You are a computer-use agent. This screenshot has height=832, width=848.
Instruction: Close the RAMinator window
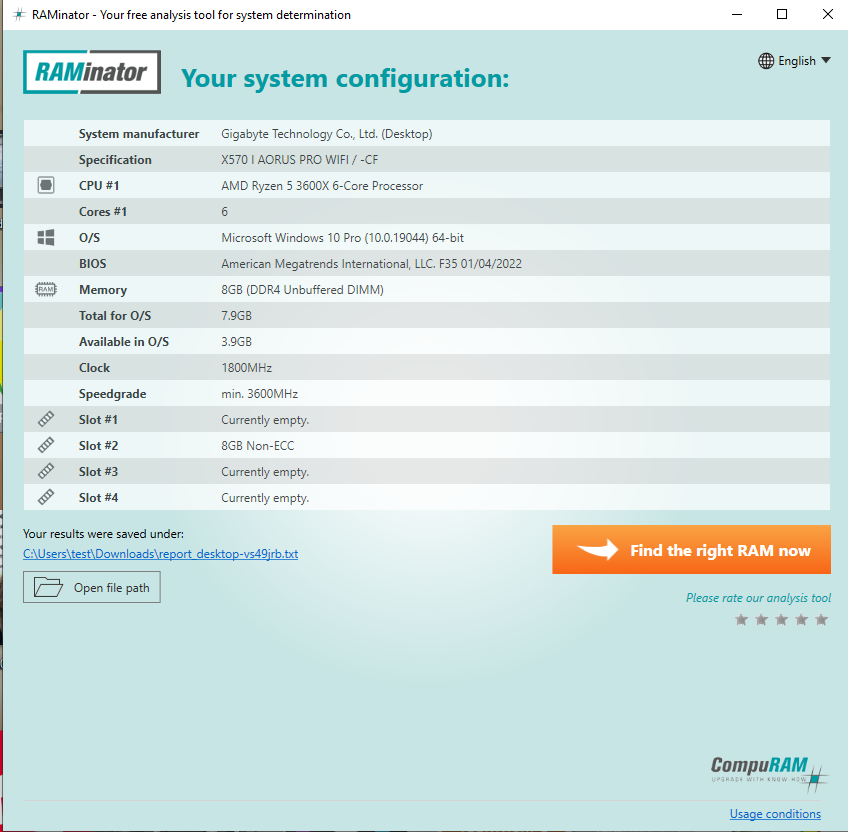[827, 15]
